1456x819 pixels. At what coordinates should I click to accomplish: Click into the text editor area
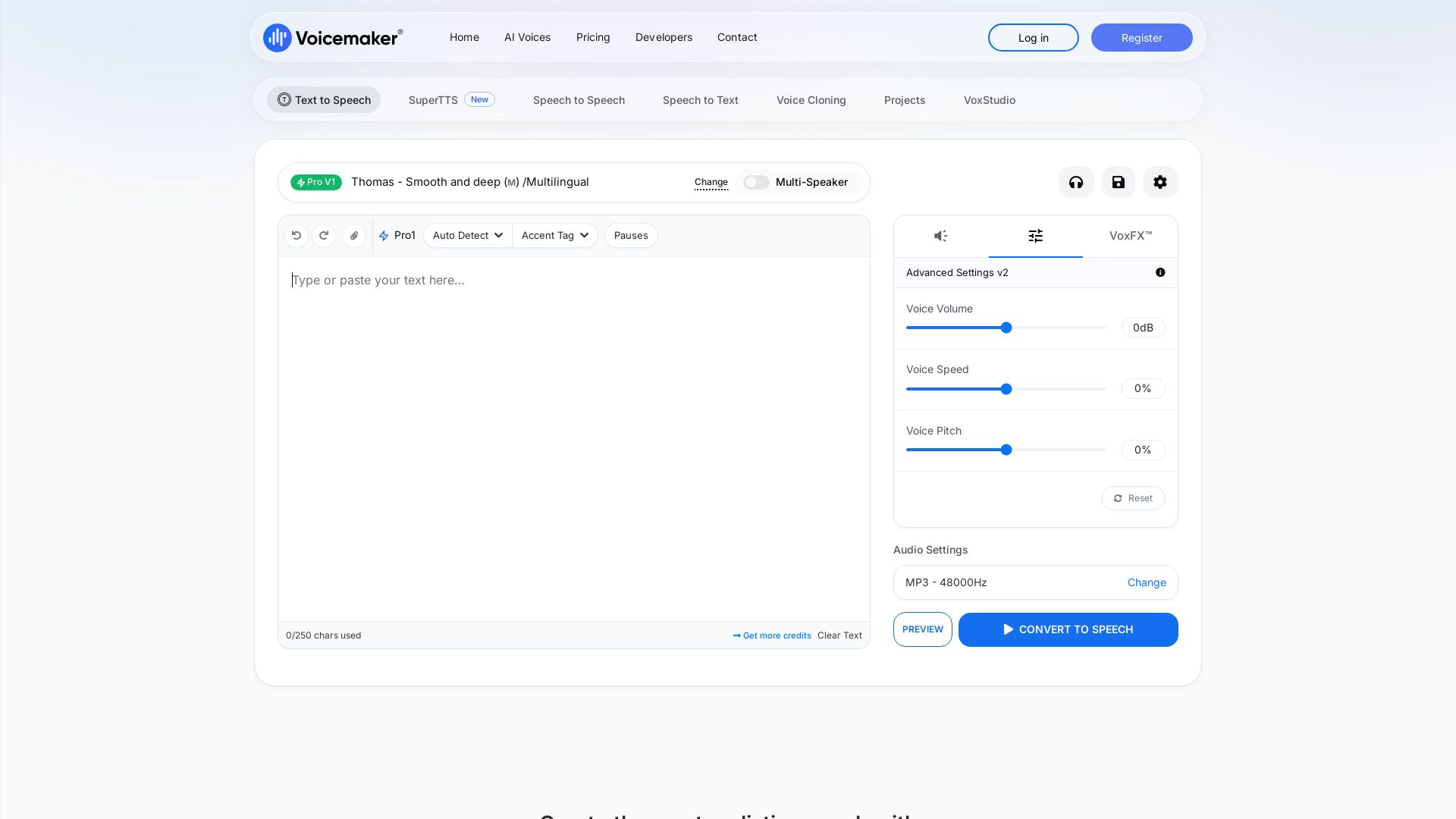pyautogui.click(x=574, y=439)
